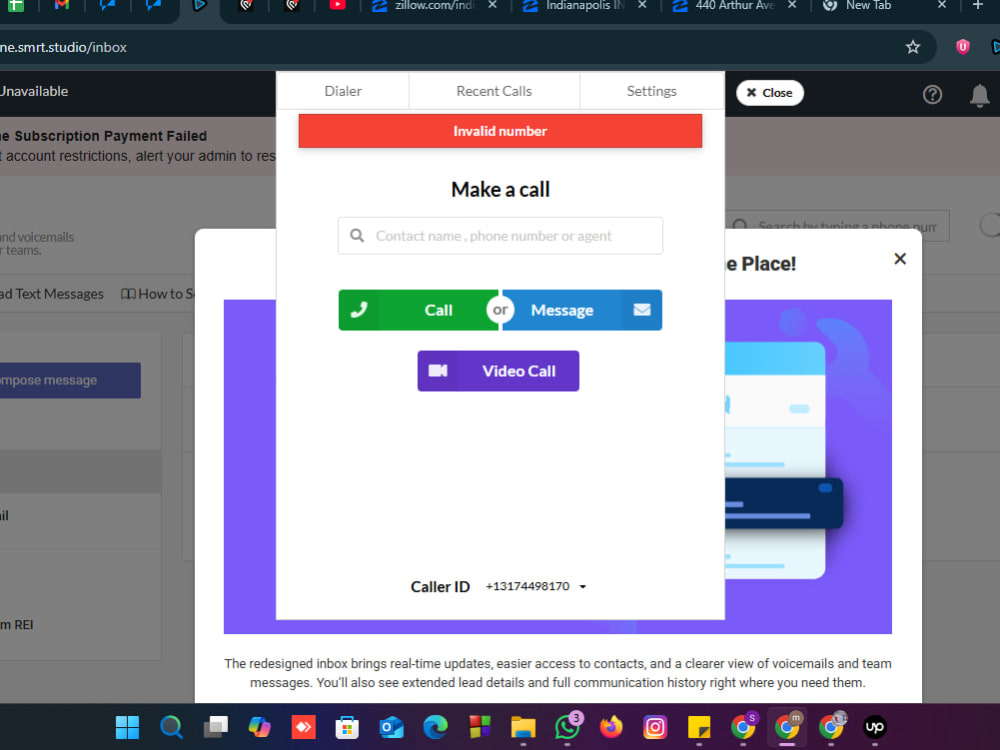Open the How to guide link
This screenshot has height=750, width=1000.
158,294
